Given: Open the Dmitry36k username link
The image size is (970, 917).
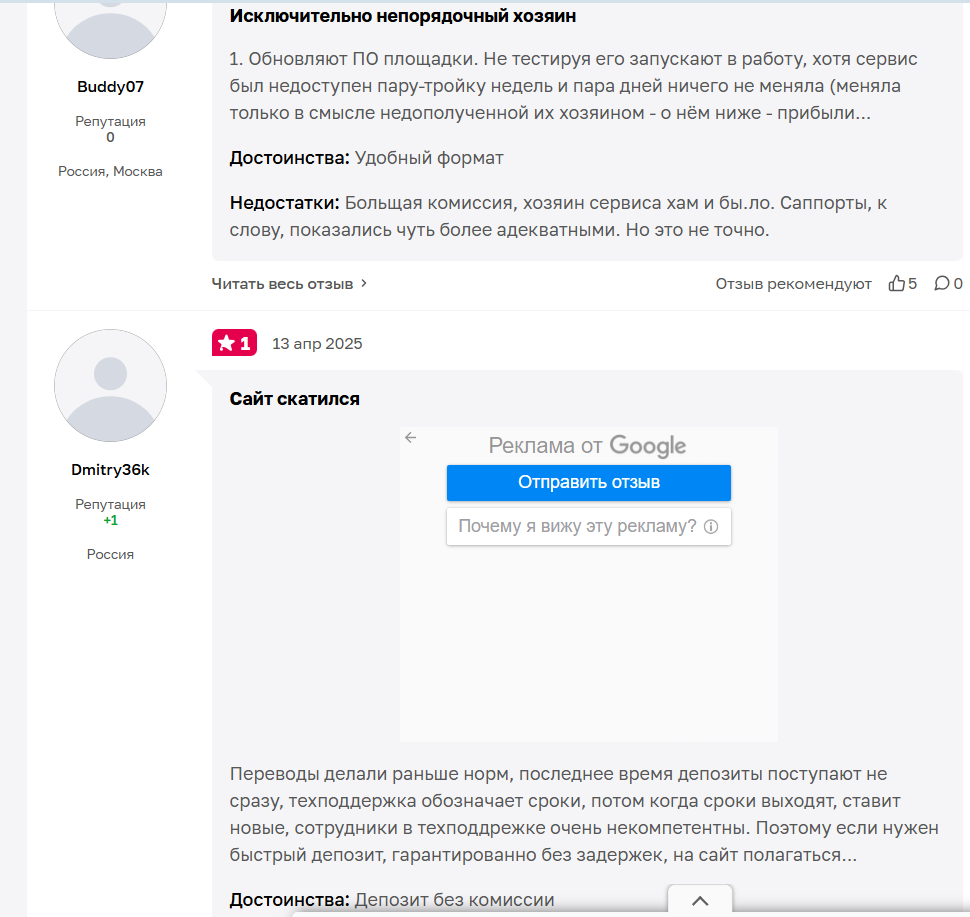Looking at the screenshot, I should click(110, 470).
